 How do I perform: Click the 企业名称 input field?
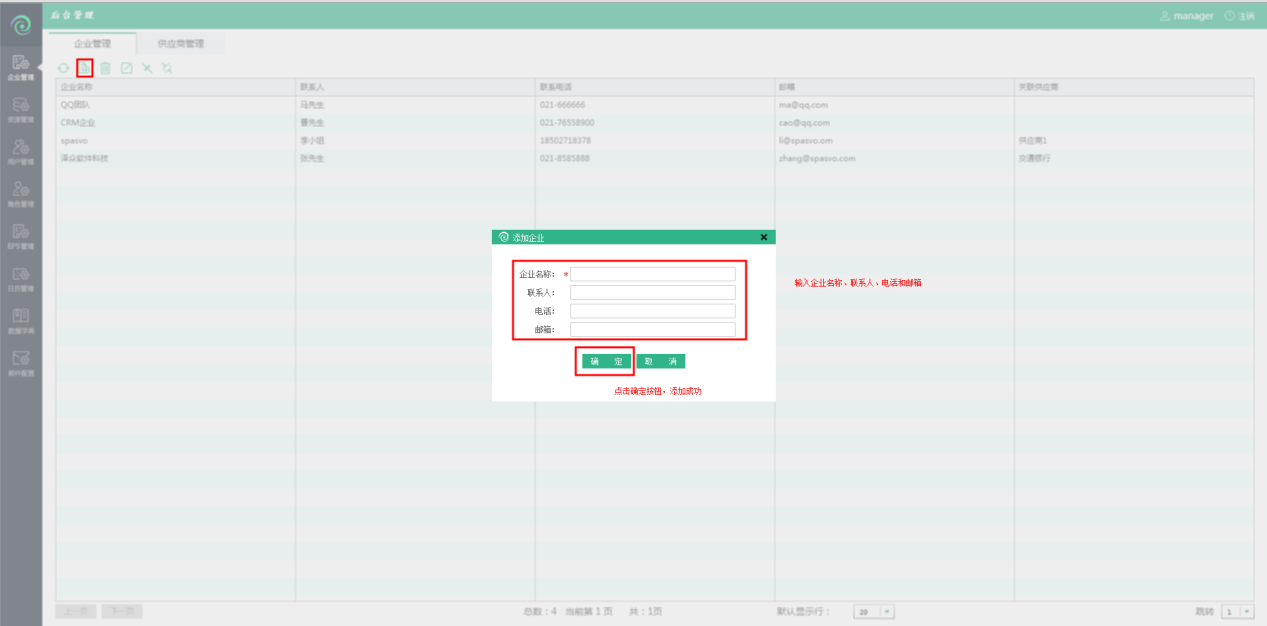[x=652, y=274]
